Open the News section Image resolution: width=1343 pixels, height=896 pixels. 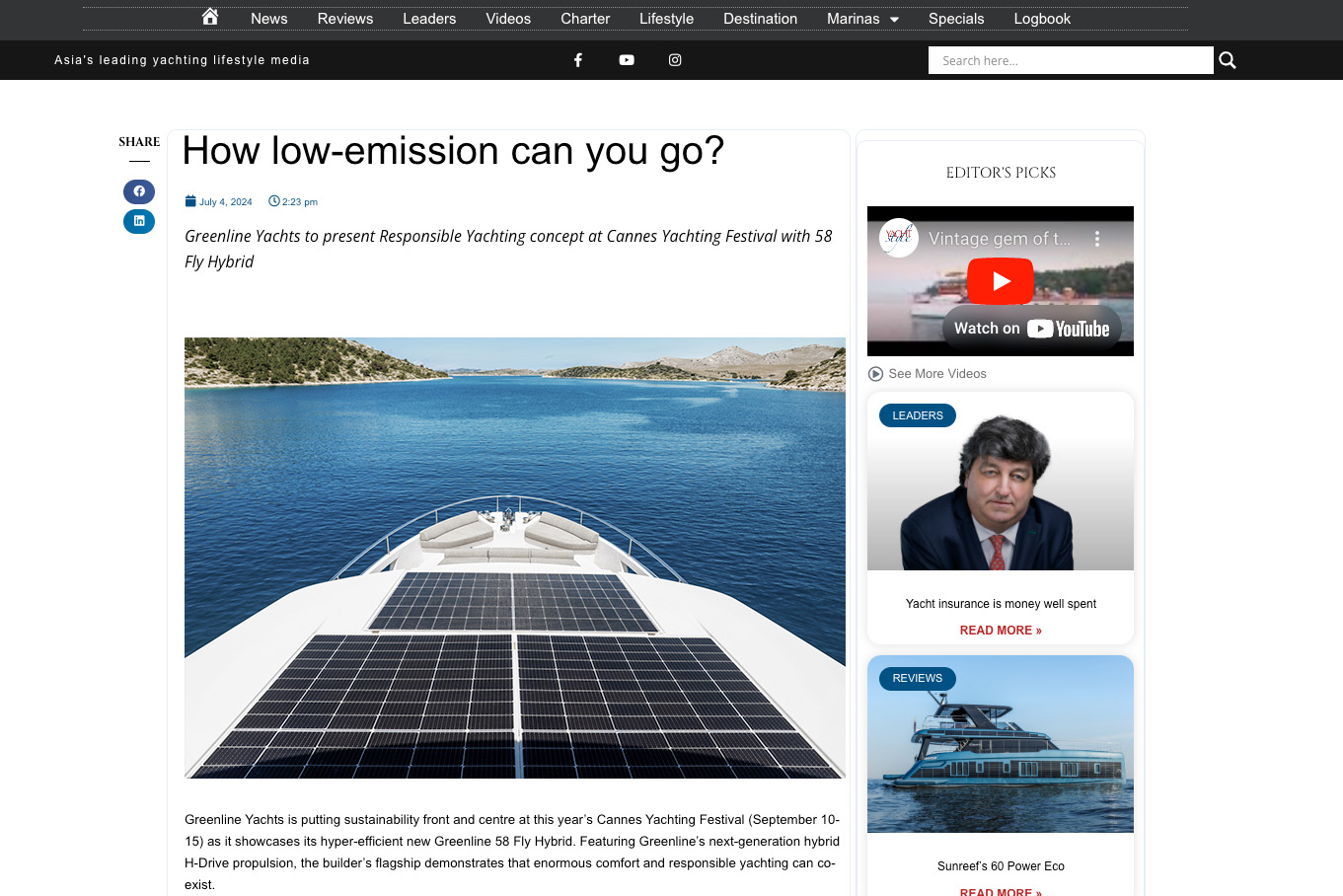click(x=269, y=19)
